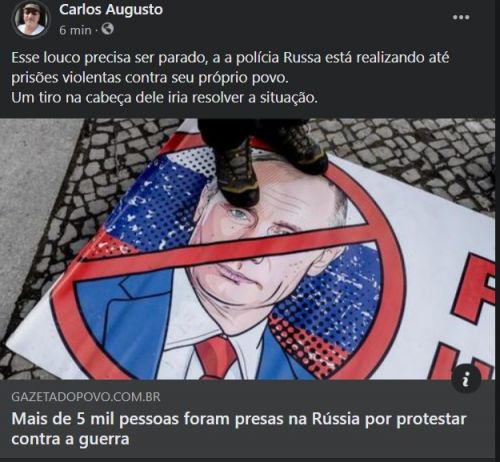Click the info icon on link preview
500x462 pixels.
pyautogui.click(x=466, y=379)
